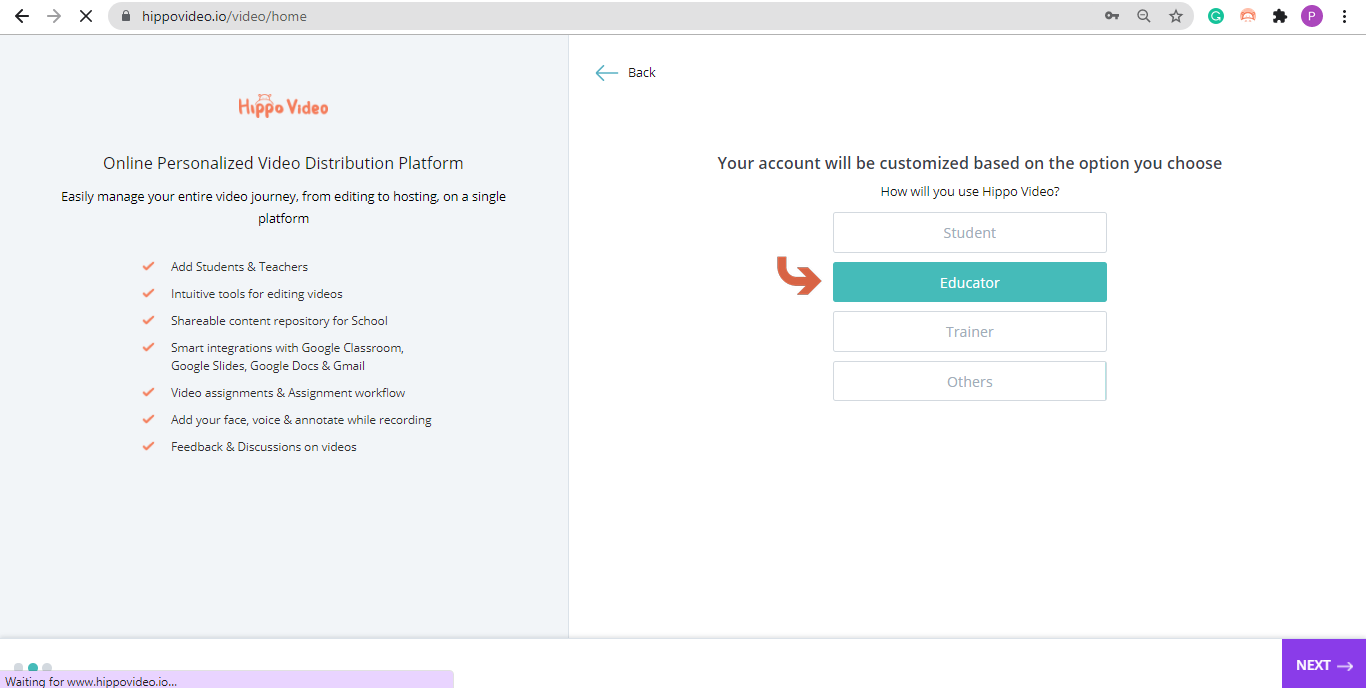Proceed with the purple NEXT button
1366x688 pixels.
pyautogui.click(x=1324, y=664)
